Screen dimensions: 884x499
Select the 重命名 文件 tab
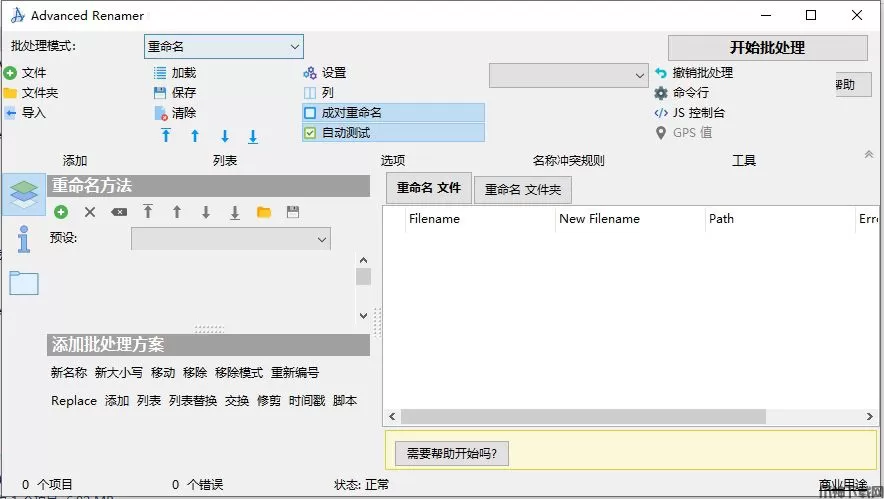[428, 187]
